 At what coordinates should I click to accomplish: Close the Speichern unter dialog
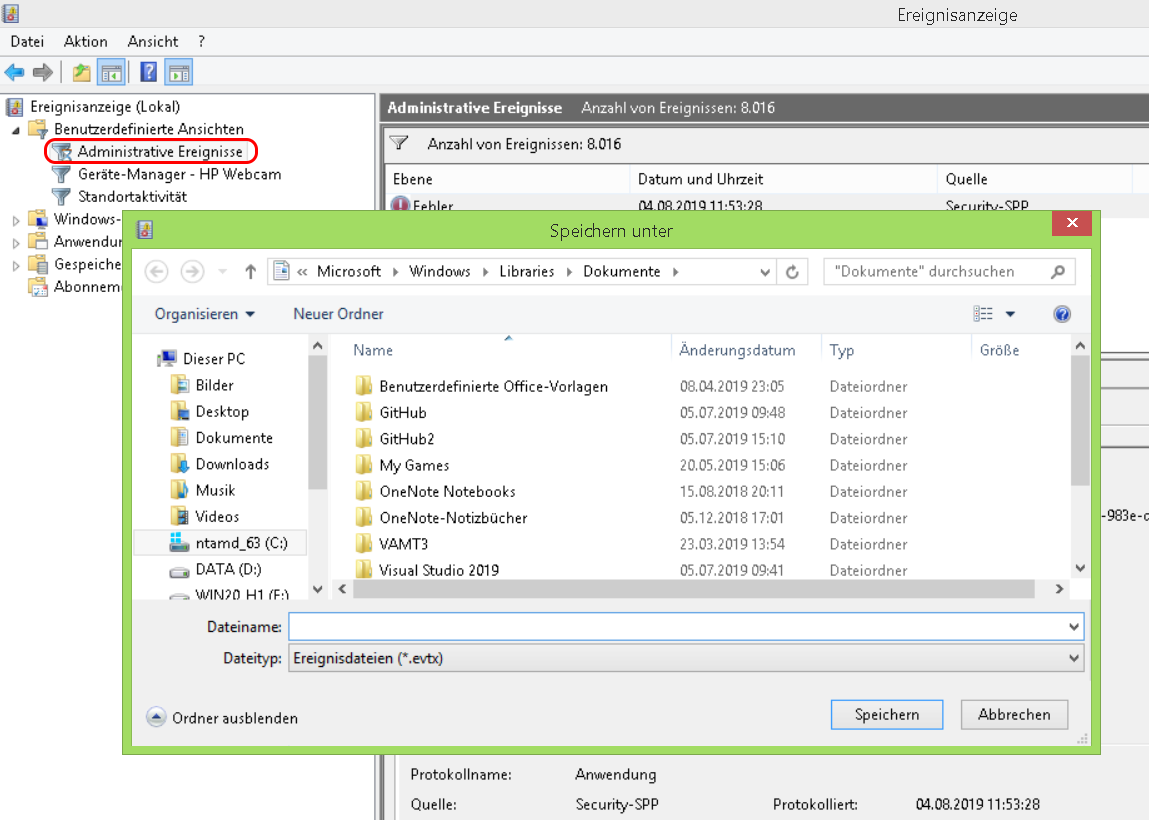click(1071, 223)
